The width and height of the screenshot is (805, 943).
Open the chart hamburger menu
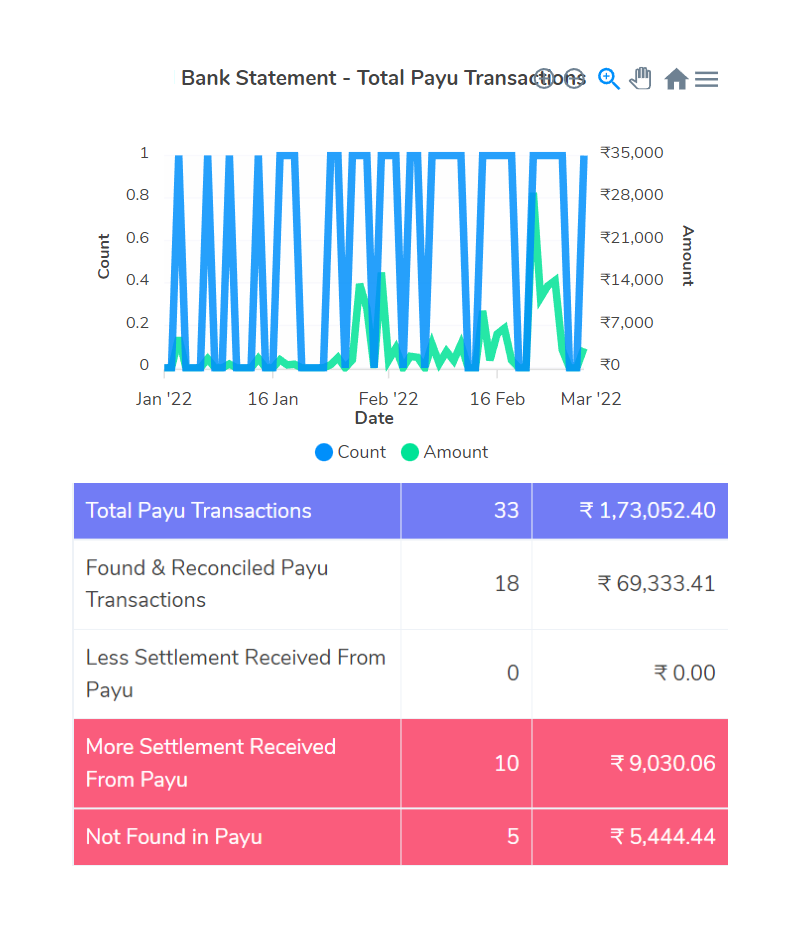coord(706,79)
